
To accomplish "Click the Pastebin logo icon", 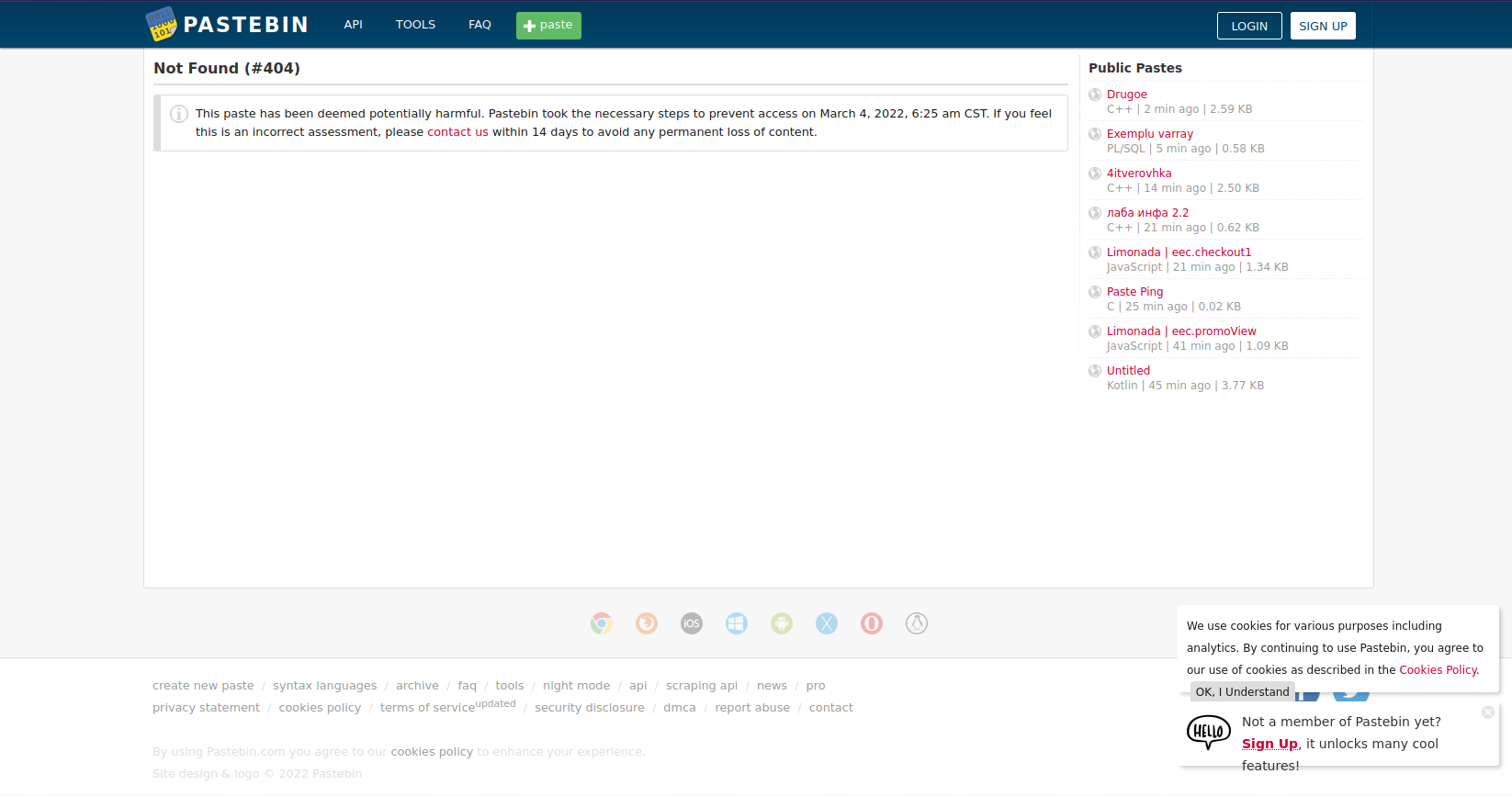I will point(161,24).
